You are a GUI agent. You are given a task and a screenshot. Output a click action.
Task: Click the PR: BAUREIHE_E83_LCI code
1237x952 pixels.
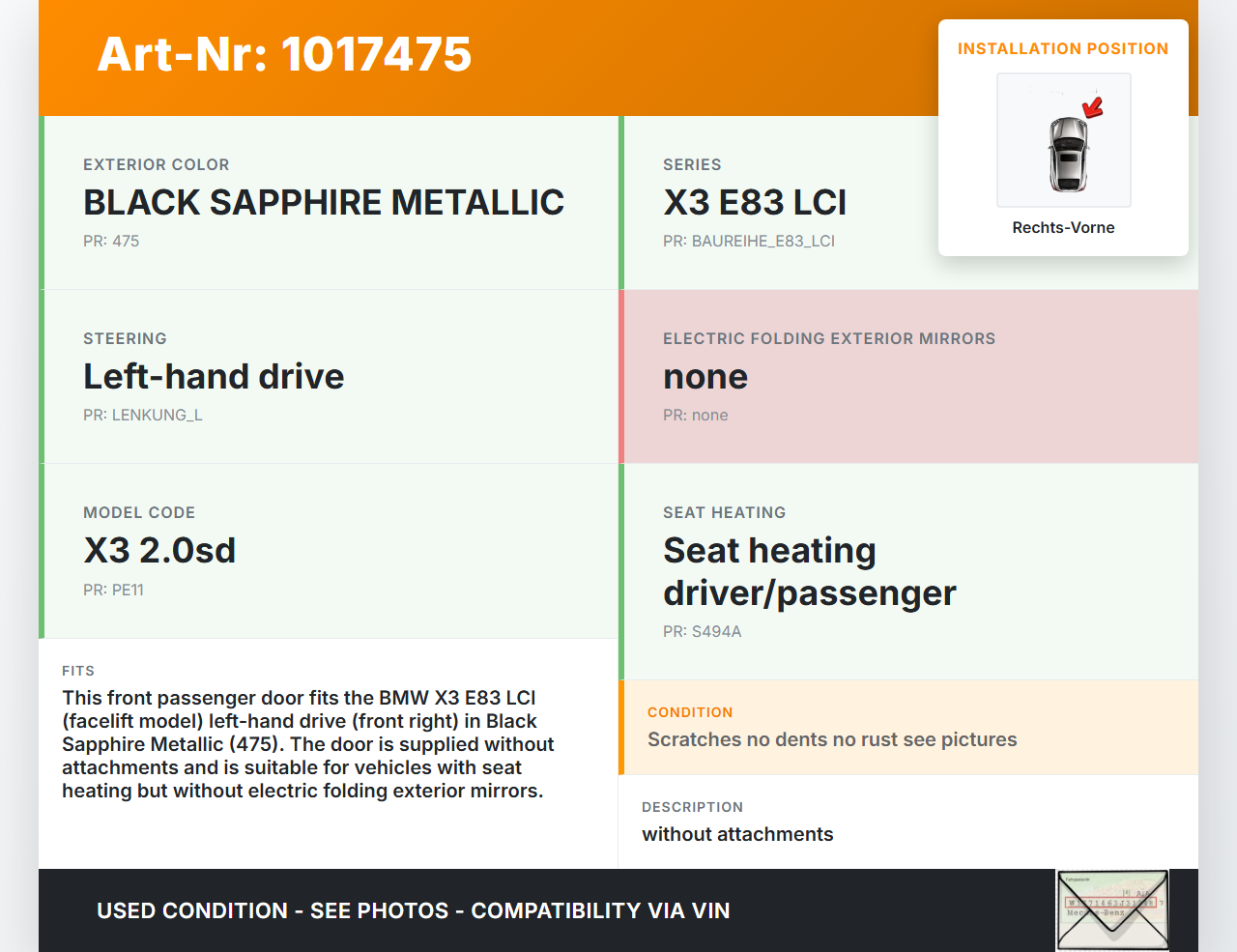coord(748,241)
